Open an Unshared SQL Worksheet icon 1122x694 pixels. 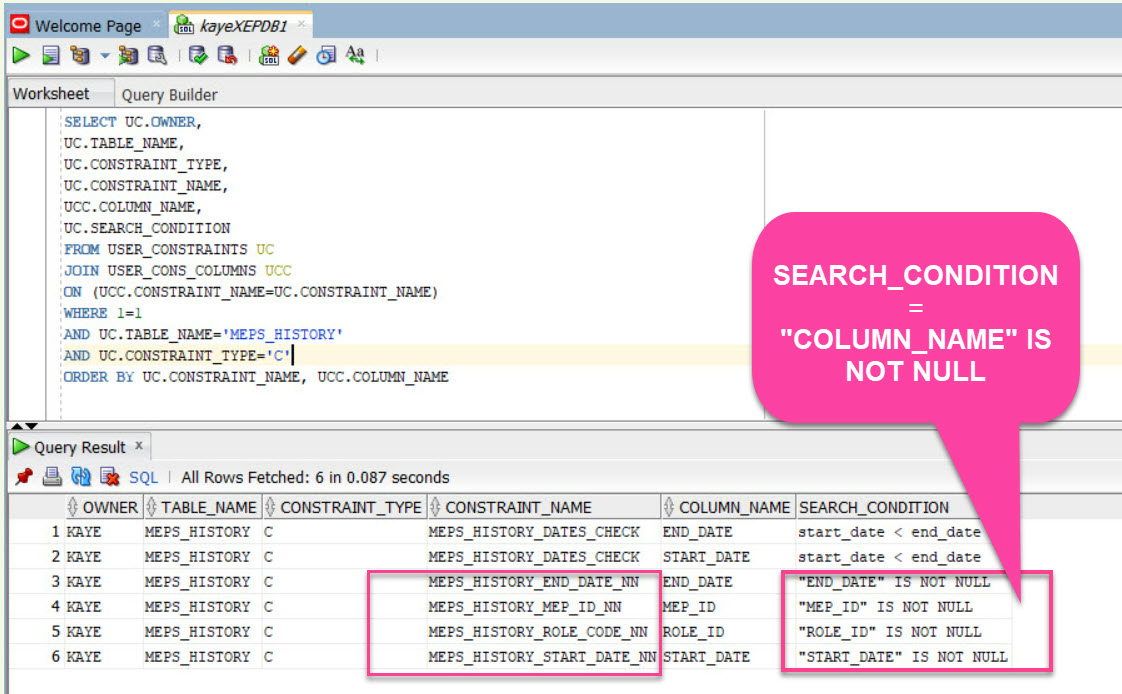point(269,55)
